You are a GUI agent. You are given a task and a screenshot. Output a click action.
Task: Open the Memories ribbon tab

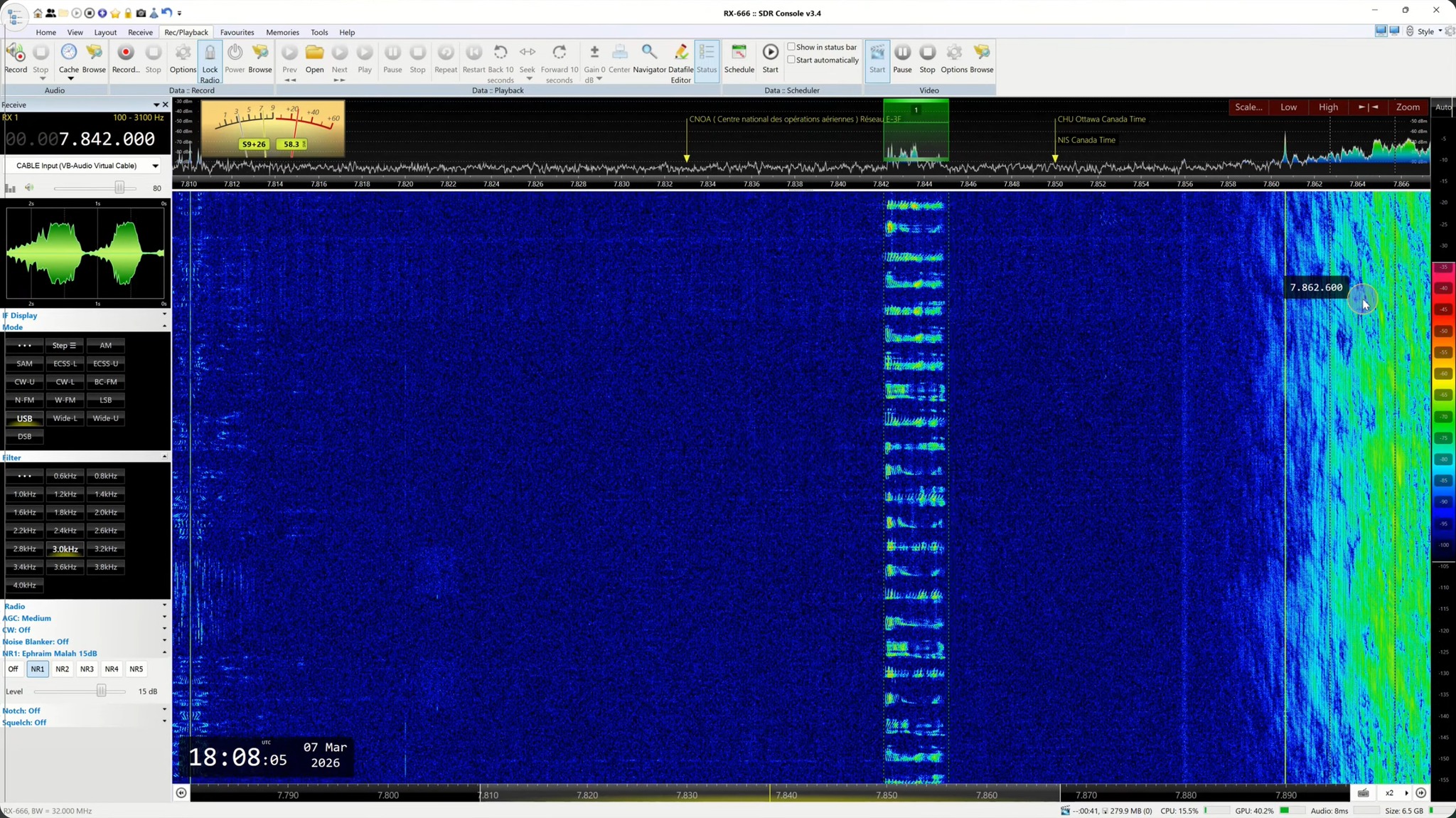click(282, 32)
